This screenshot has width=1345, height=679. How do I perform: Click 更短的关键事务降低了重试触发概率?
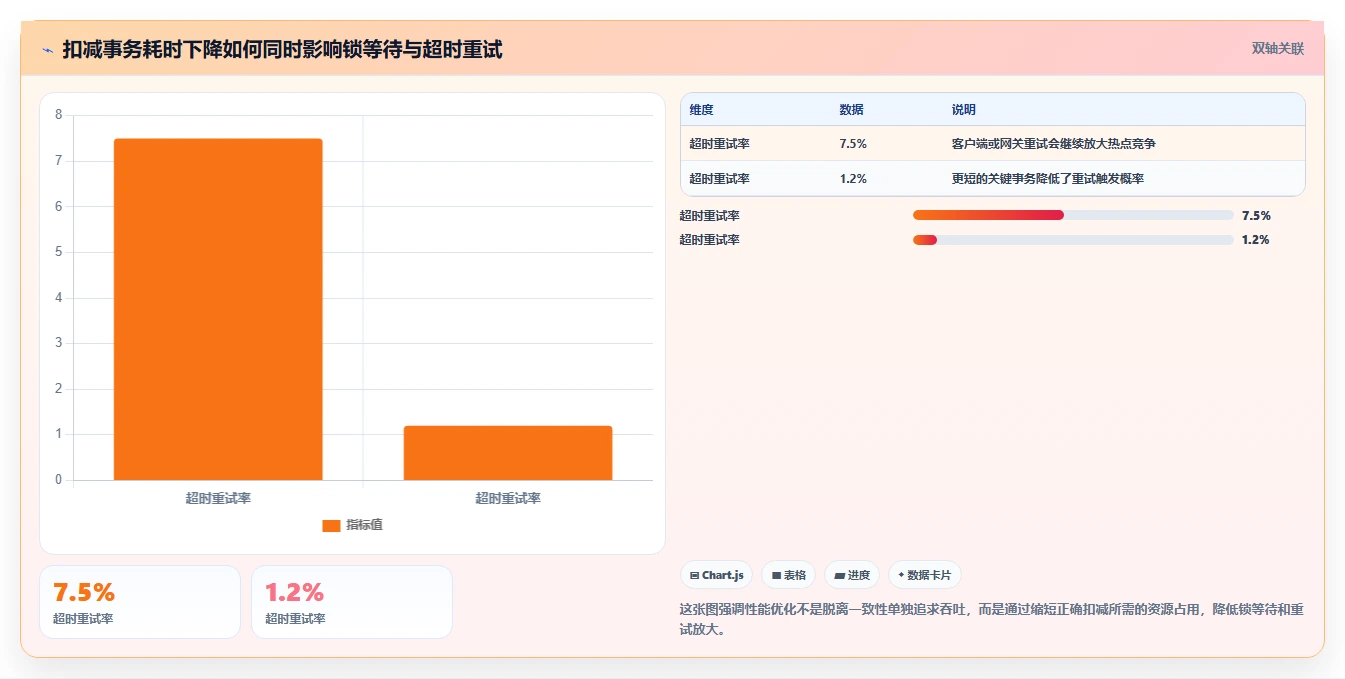1048,178
